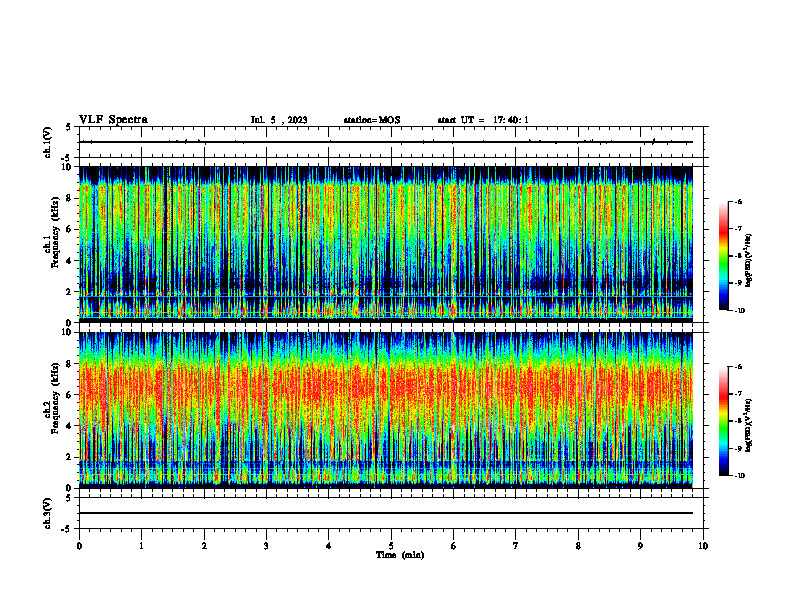Image resolution: width=792 pixels, height=612 pixels.
Task: Click the "8" kHz tick on ch.1 axis
Action: [x=70, y=198]
